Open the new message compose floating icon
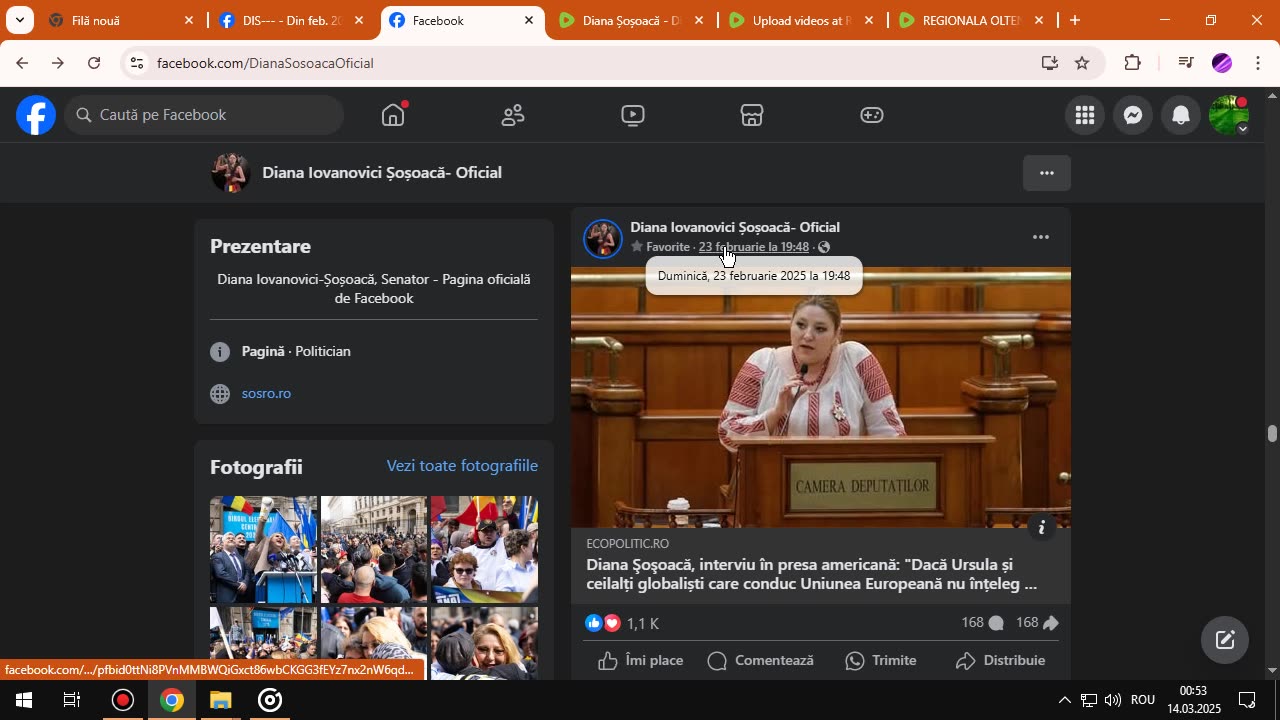 coord(1225,640)
